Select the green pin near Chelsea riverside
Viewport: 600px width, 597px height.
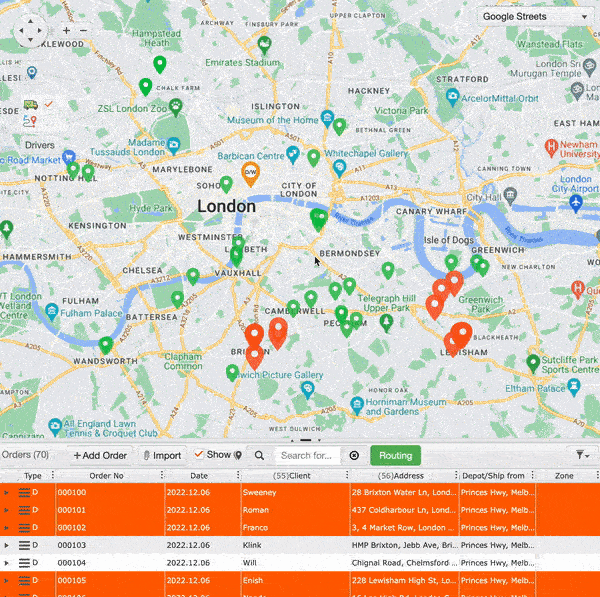pyautogui.click(x=193, y=276)
